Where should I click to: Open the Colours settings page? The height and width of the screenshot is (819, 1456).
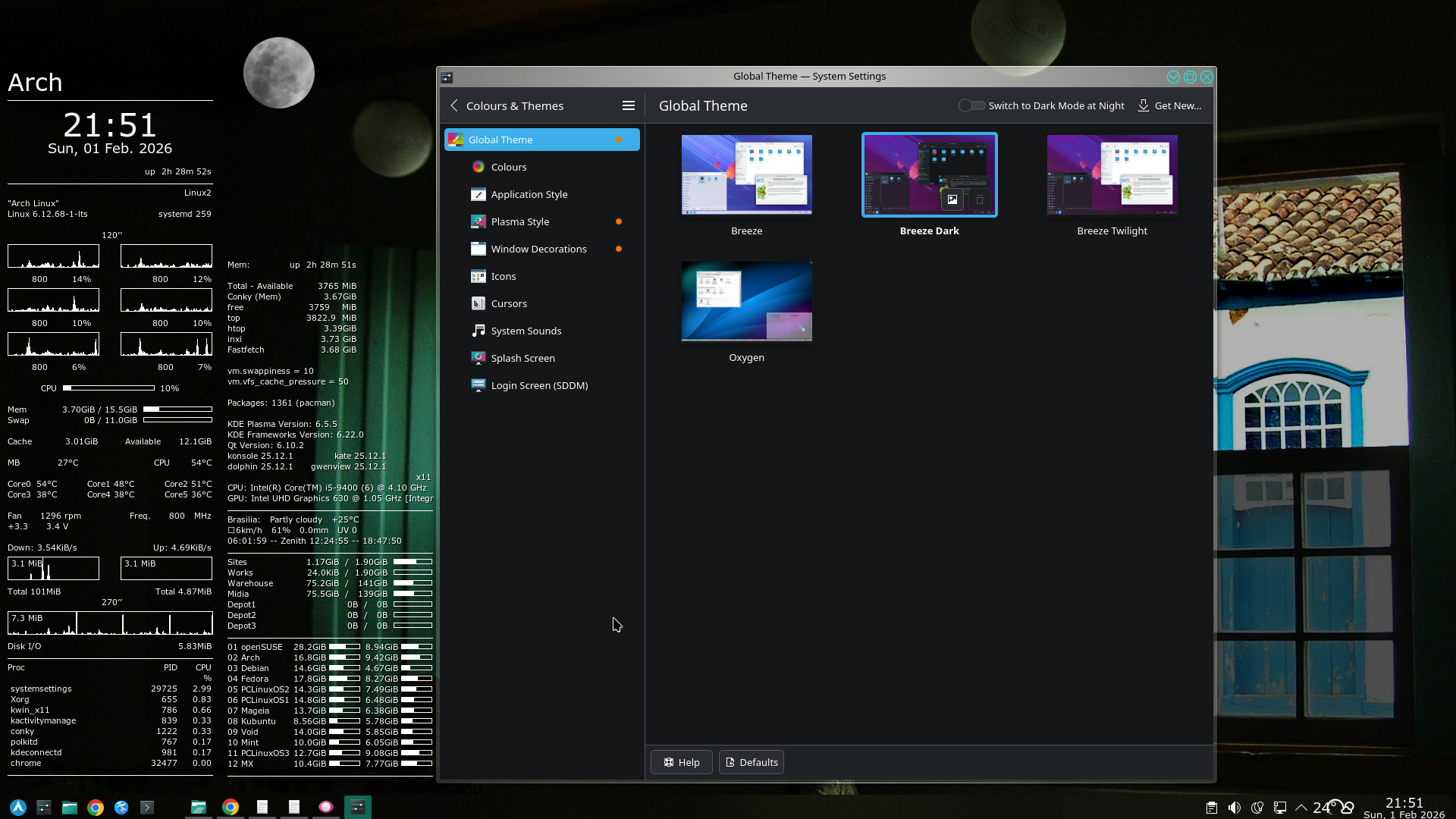point(508,167)
